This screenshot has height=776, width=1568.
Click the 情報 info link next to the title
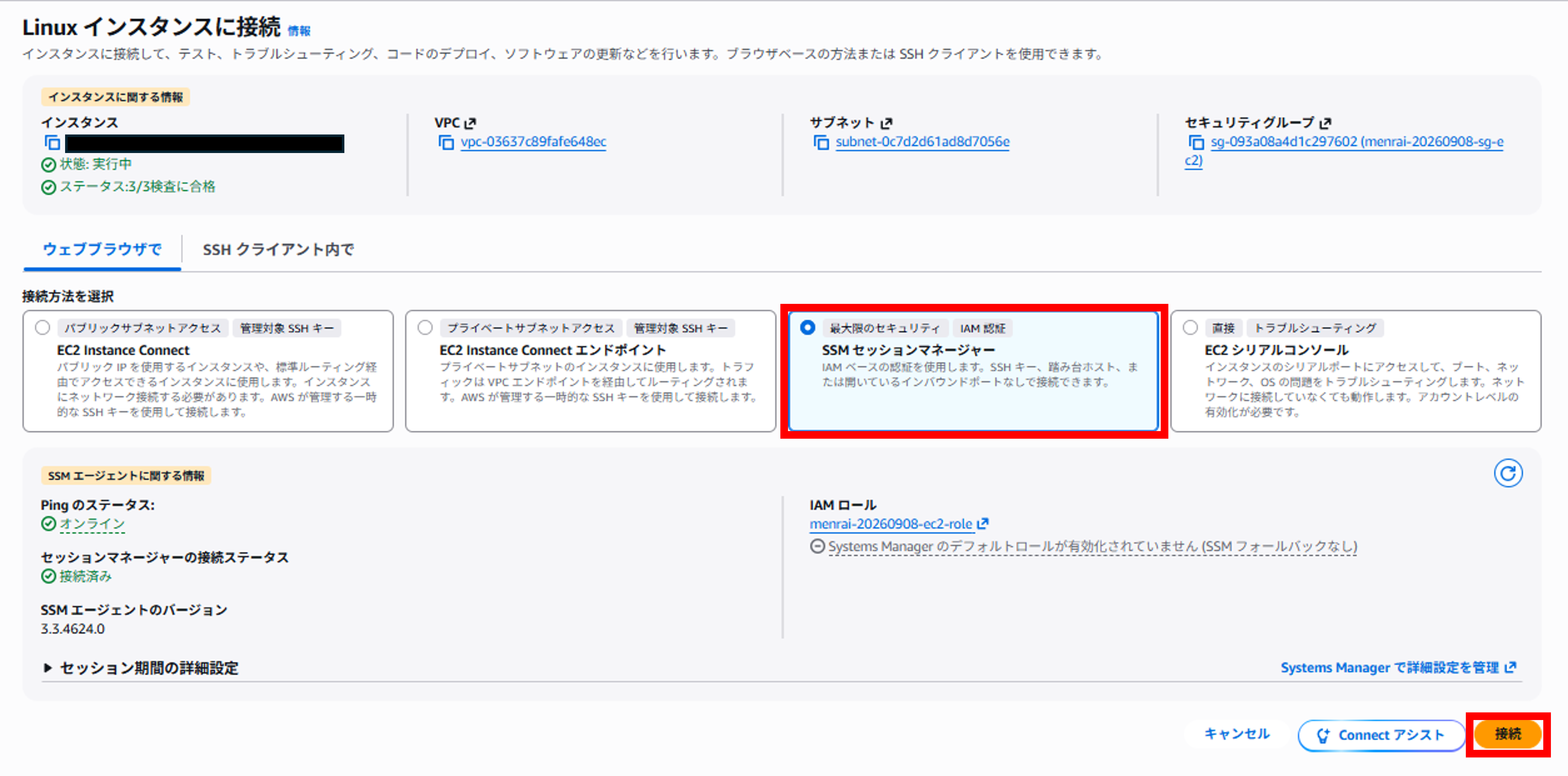(x=299, y=31)
